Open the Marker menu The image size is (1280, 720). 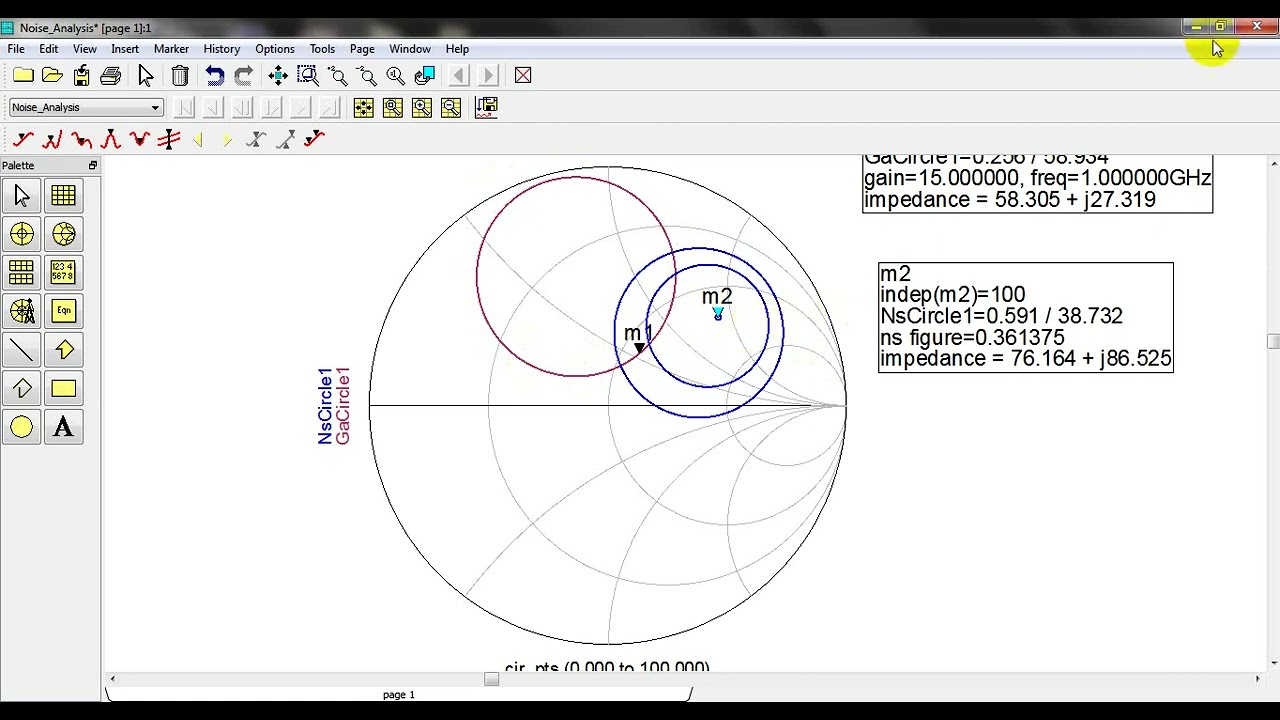171,49
